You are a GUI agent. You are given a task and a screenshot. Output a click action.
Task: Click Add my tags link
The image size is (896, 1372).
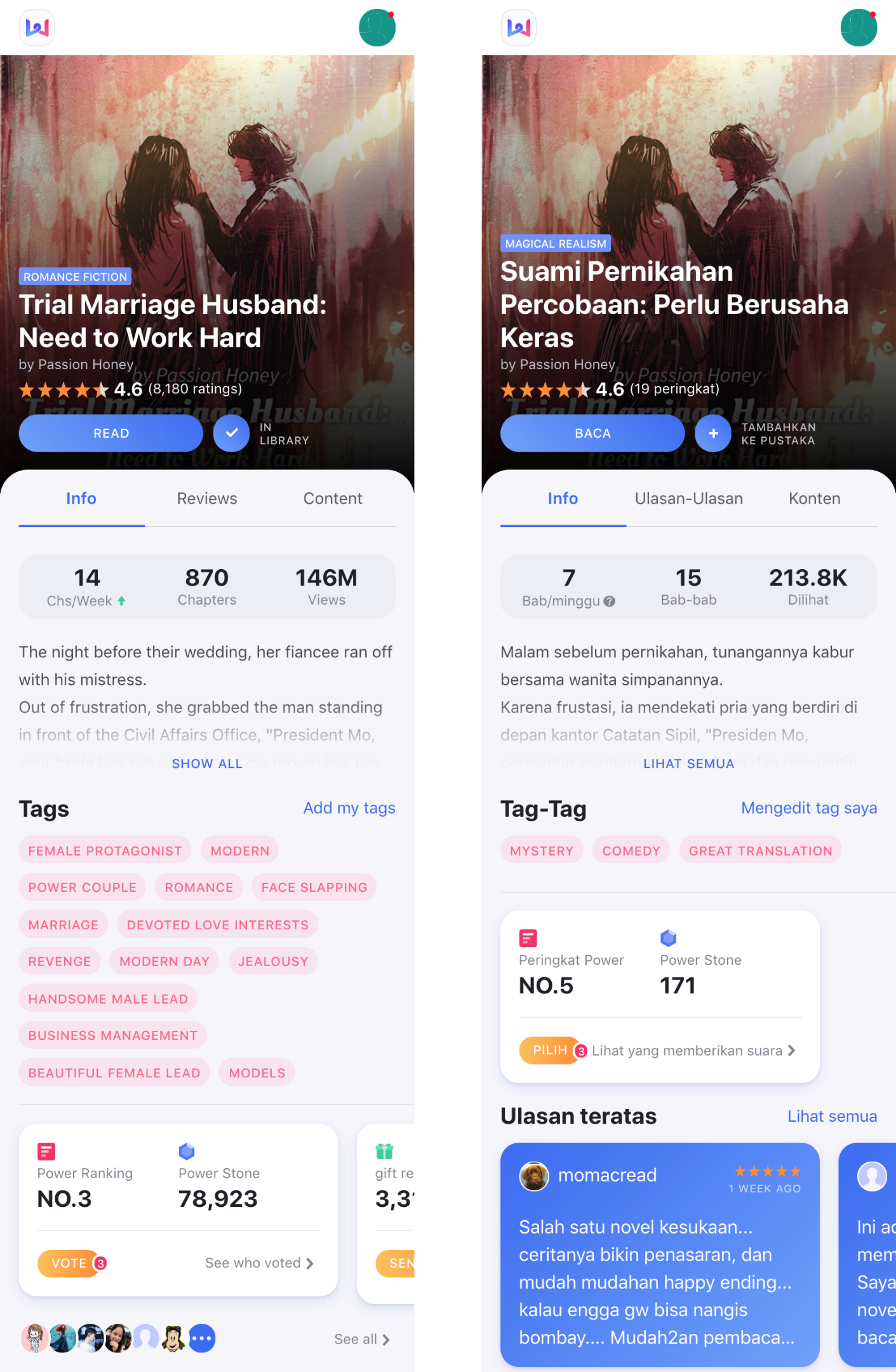coord(349,808)
